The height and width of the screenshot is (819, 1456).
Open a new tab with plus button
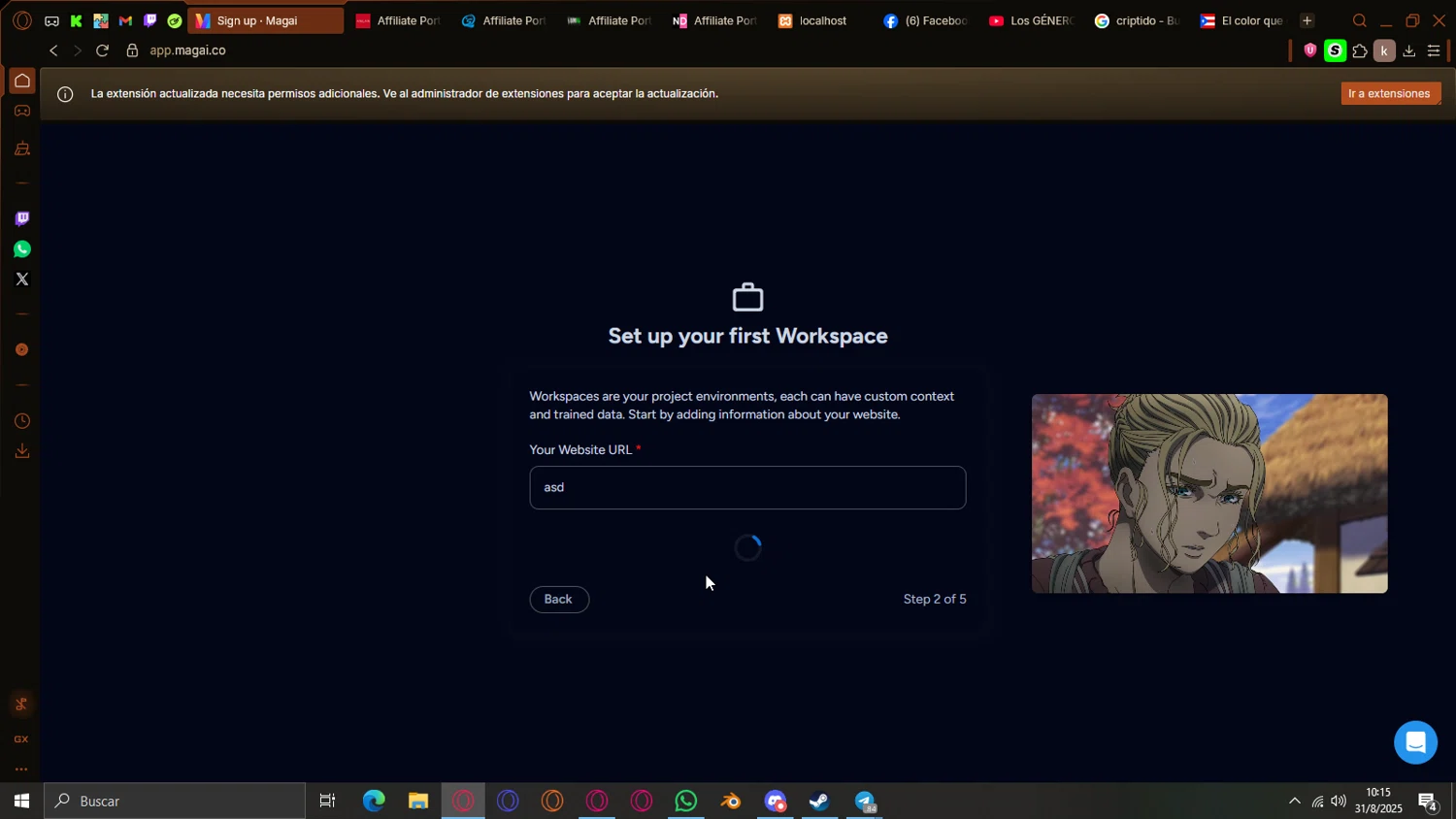pyautogui.click(x=1307, y=20)
